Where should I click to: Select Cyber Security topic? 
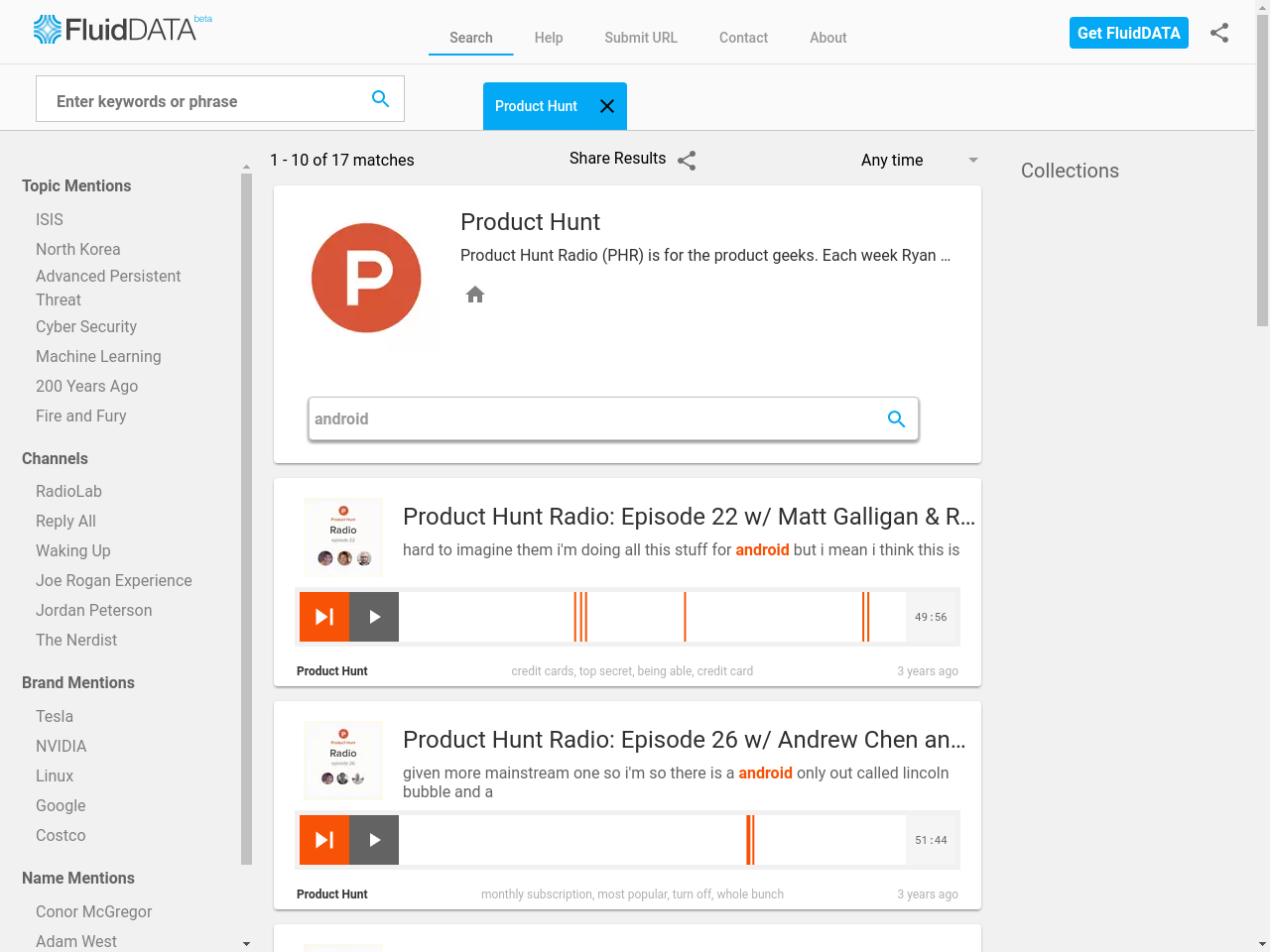pos(86,327)
